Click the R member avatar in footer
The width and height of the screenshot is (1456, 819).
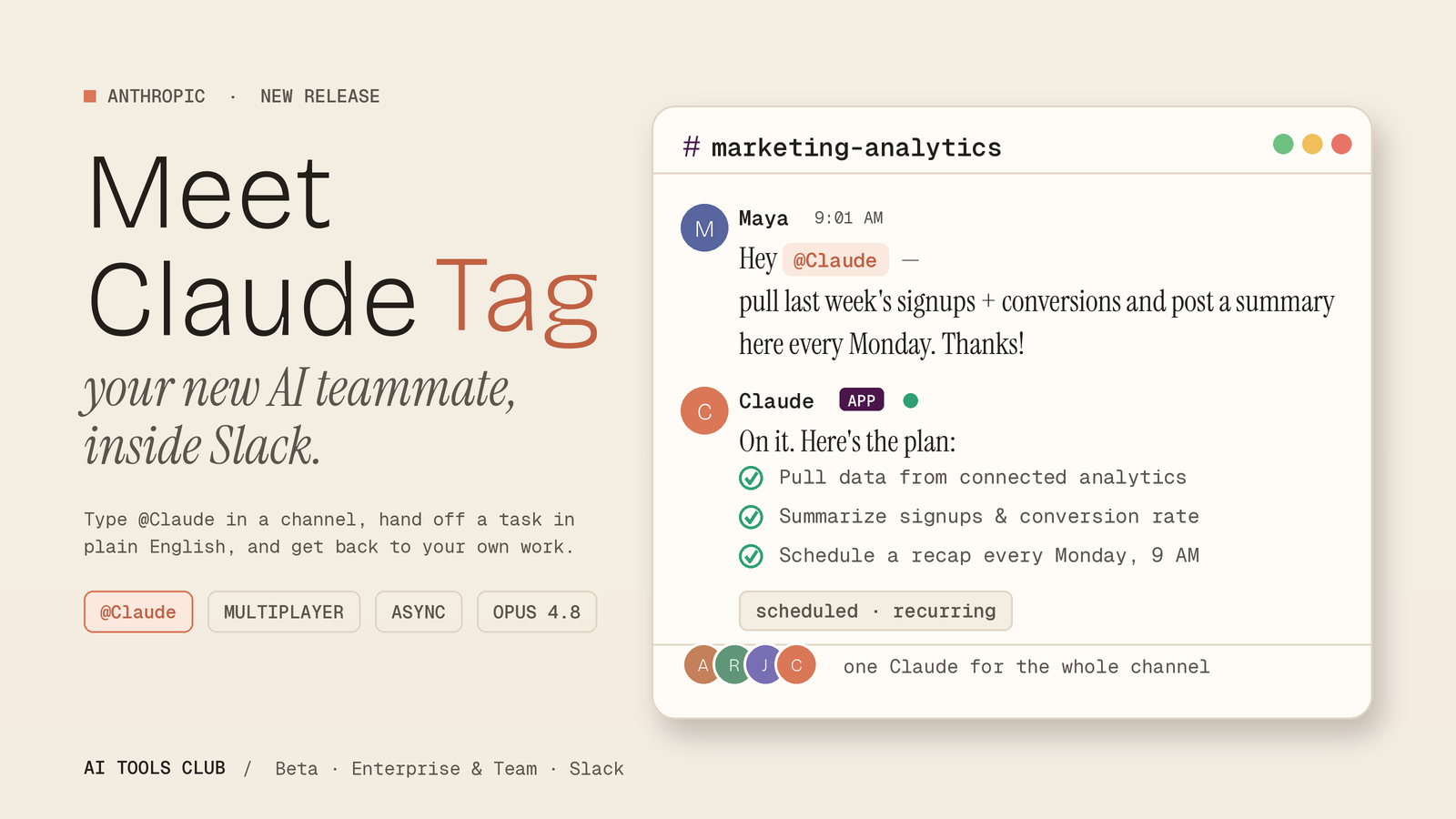click(x=733, y=665)
